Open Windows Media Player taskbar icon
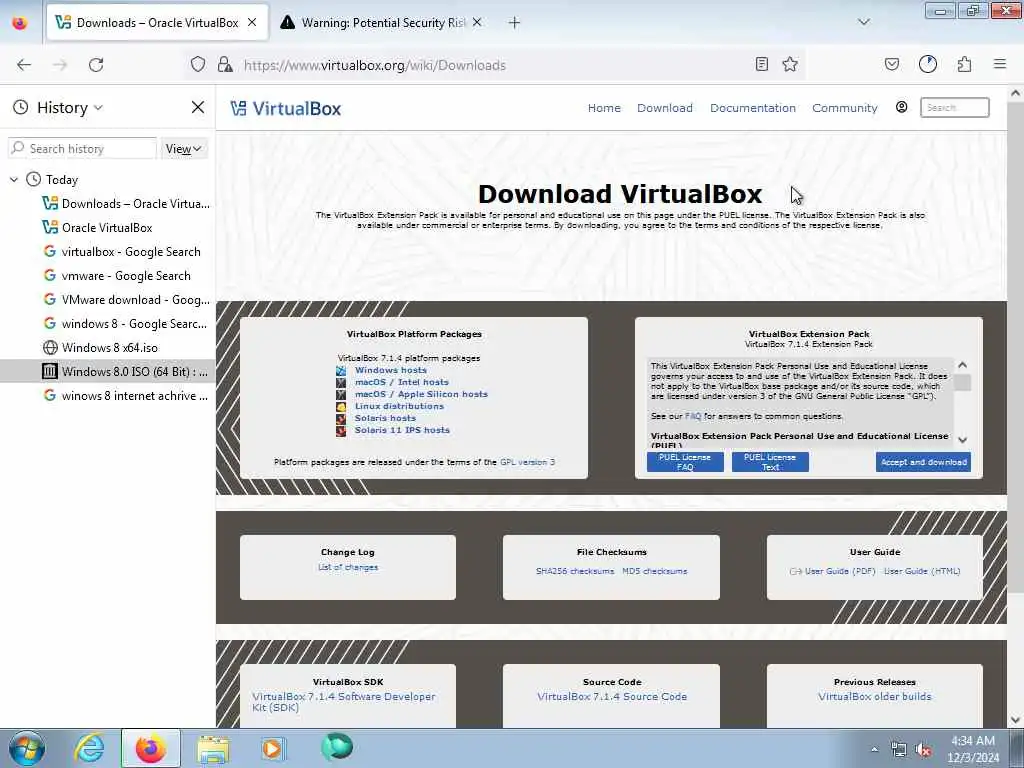The width and height of the screenshot is (1024, 768). (x=273, y=748)
